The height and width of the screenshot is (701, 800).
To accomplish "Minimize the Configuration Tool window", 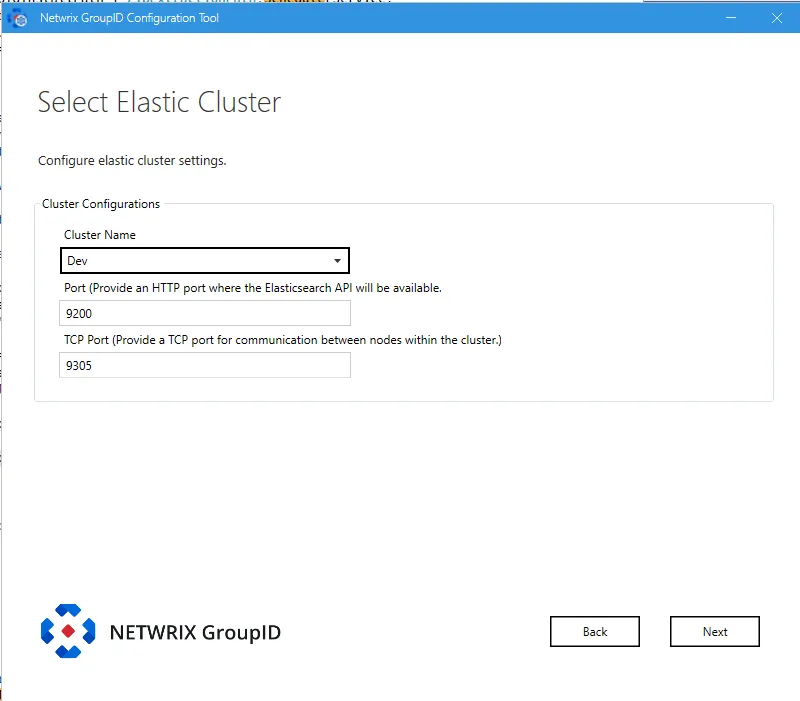I will tap(731, 18).
